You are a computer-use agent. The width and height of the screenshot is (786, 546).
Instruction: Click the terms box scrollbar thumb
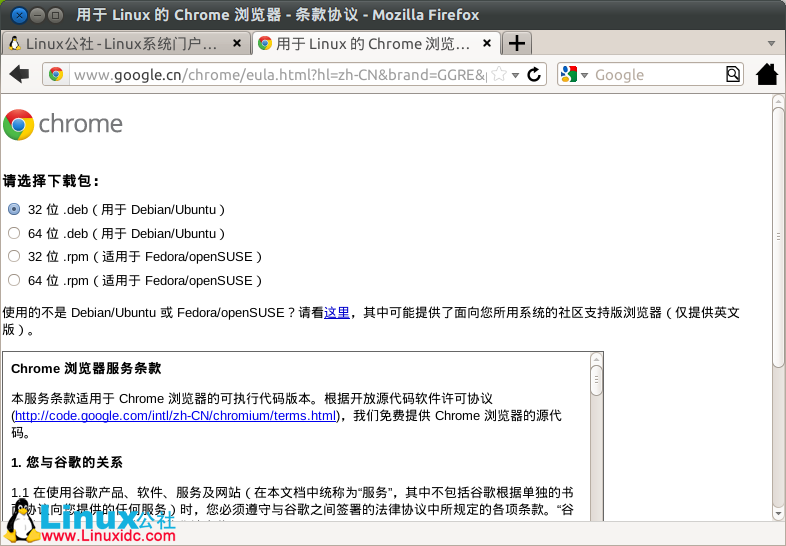click(596, 381)
